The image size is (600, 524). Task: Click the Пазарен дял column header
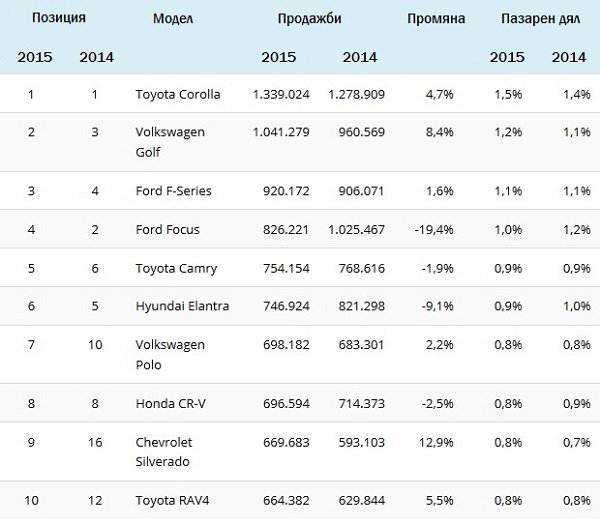click(540, 18)
